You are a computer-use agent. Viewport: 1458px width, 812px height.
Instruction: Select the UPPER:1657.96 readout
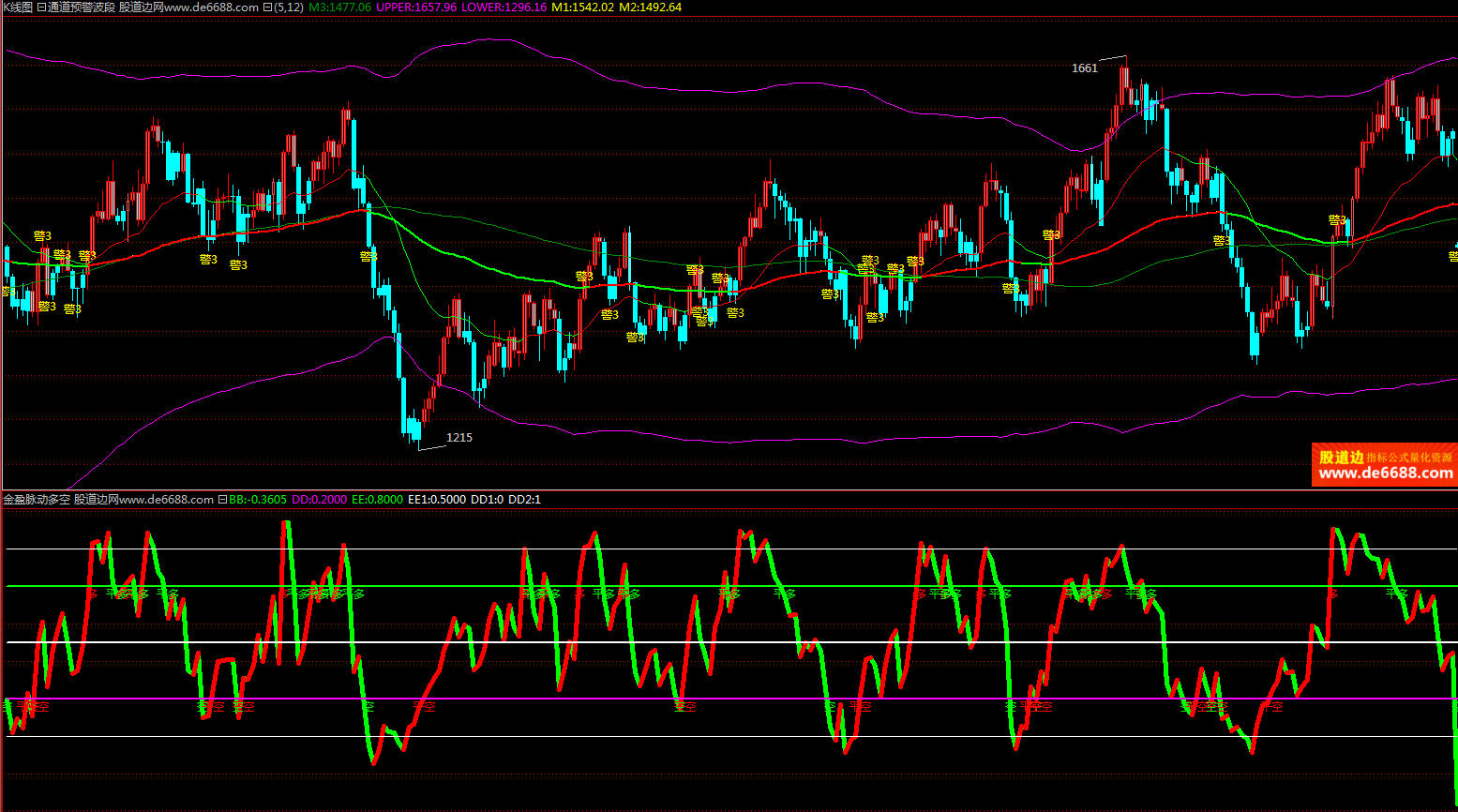[416, 7]
